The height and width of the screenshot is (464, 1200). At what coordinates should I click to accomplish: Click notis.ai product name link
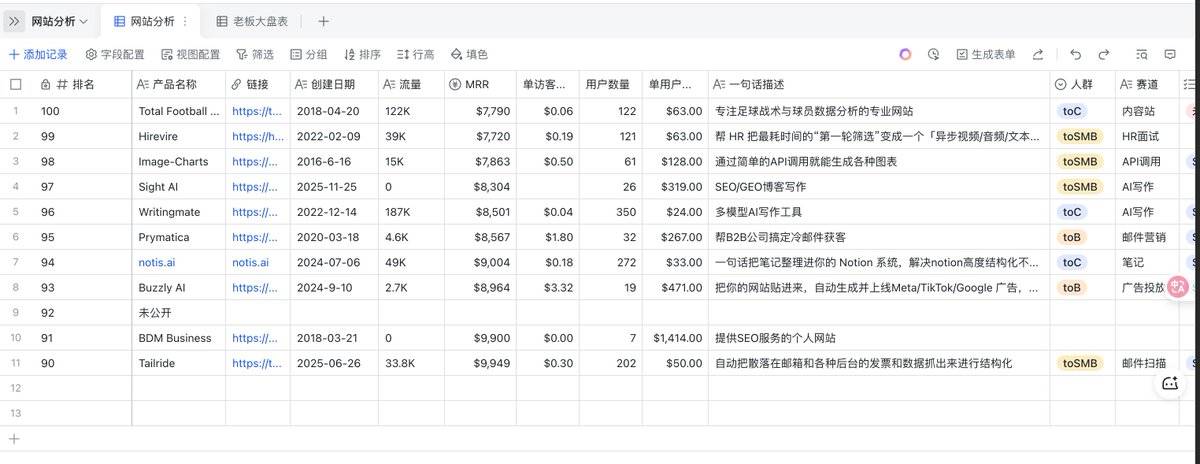157,262
